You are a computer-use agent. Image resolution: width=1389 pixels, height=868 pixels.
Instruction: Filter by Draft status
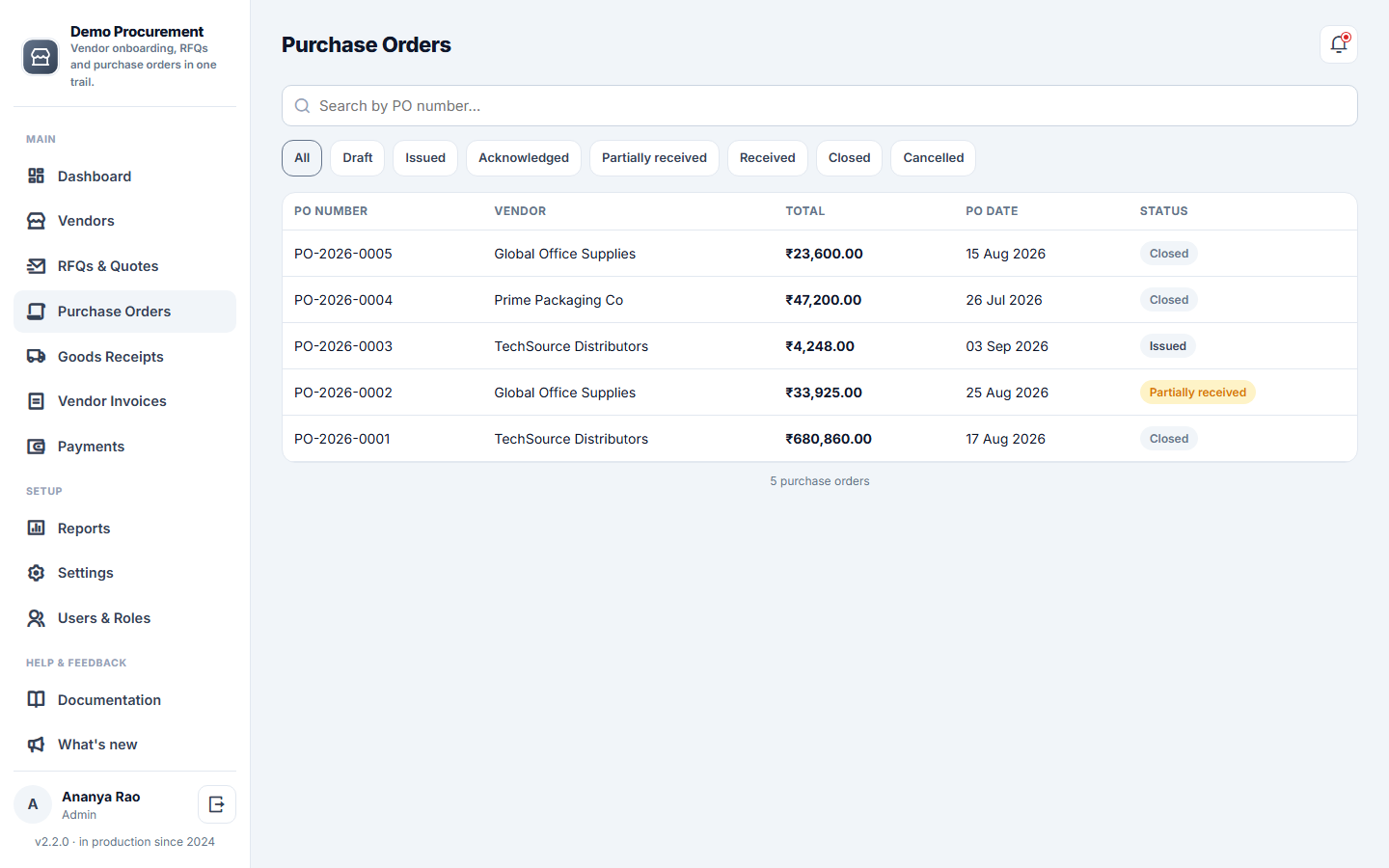[x=358, y=158]
